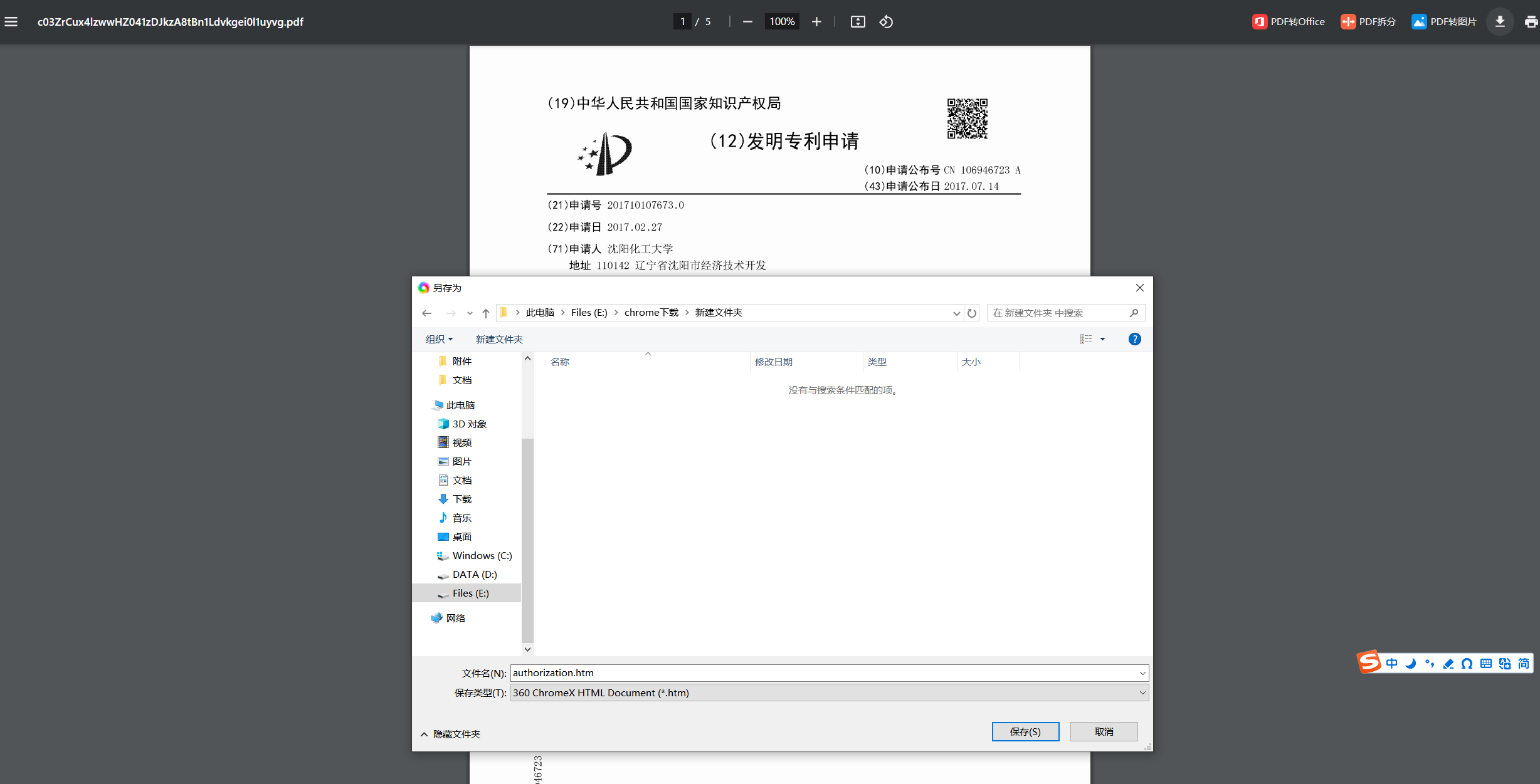Viewport: 1540px width, 784px height.
Task: Open the browser hamburger menu
Action: tap(11, 21)
